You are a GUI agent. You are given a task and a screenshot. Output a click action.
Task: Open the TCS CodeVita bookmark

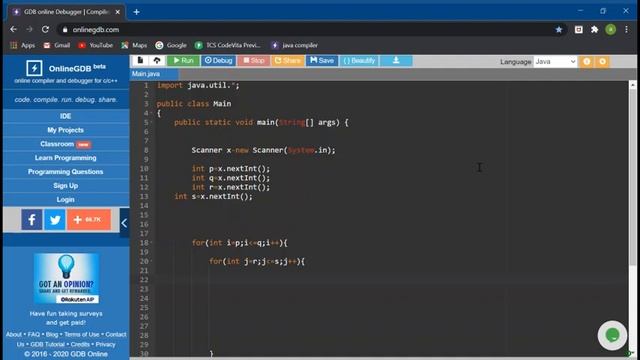coord(228,45)
